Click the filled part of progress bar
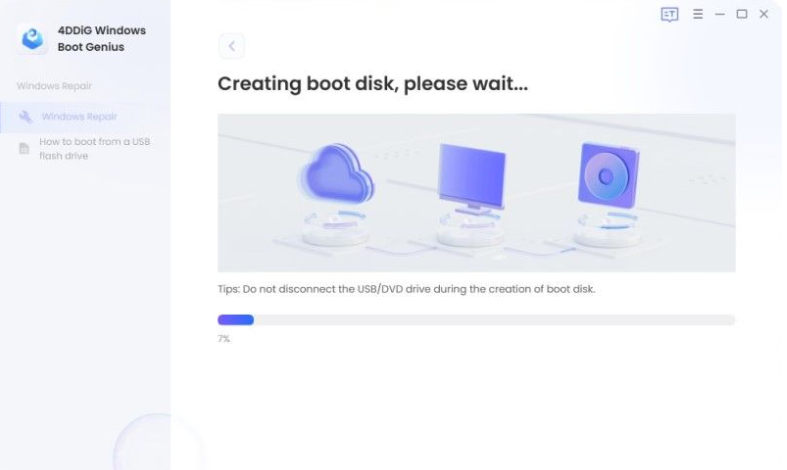Viewport: 787px width, 470px height. pyautogui.click(x=235, y=320)
